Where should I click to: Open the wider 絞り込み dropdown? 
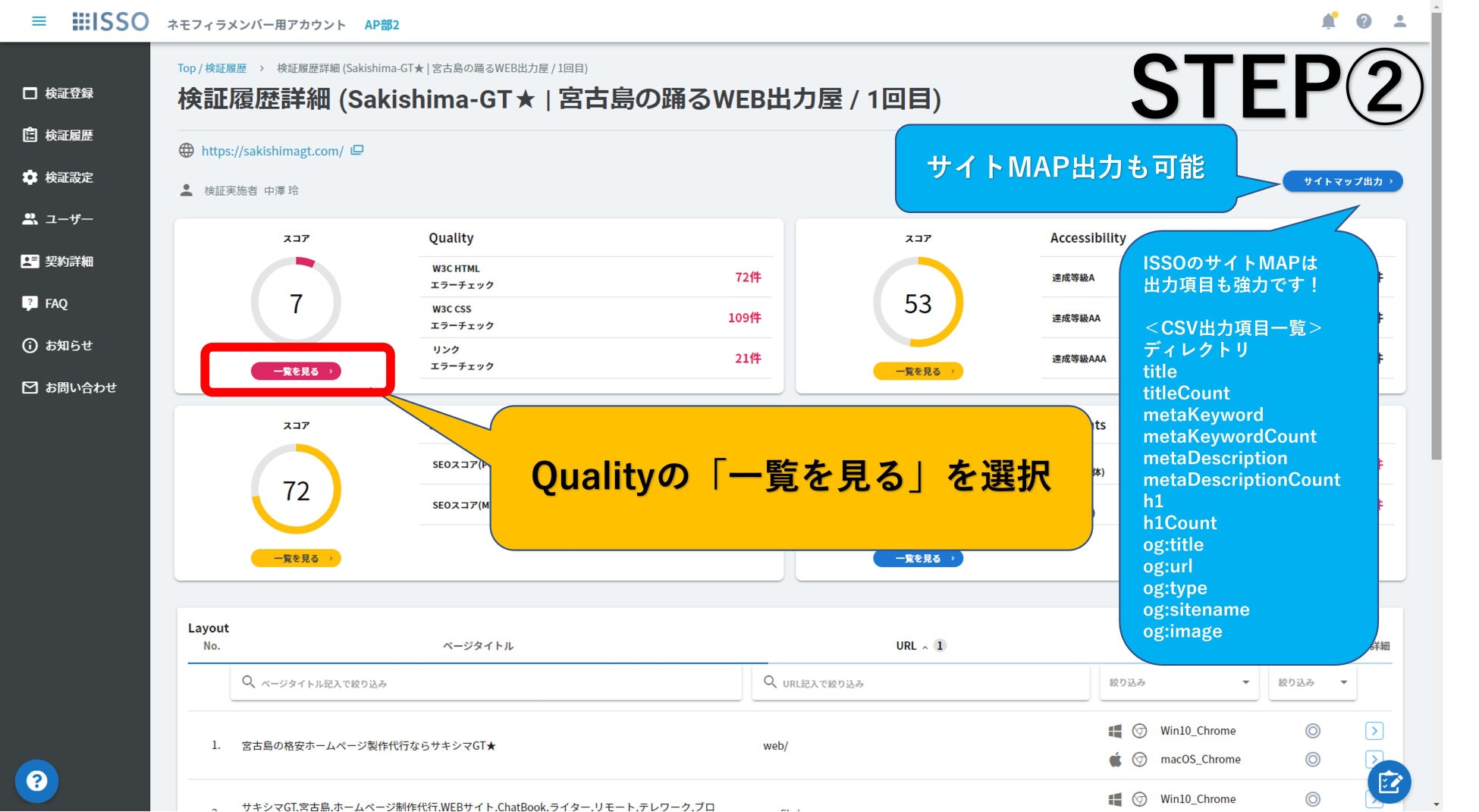click(1179, 682)
